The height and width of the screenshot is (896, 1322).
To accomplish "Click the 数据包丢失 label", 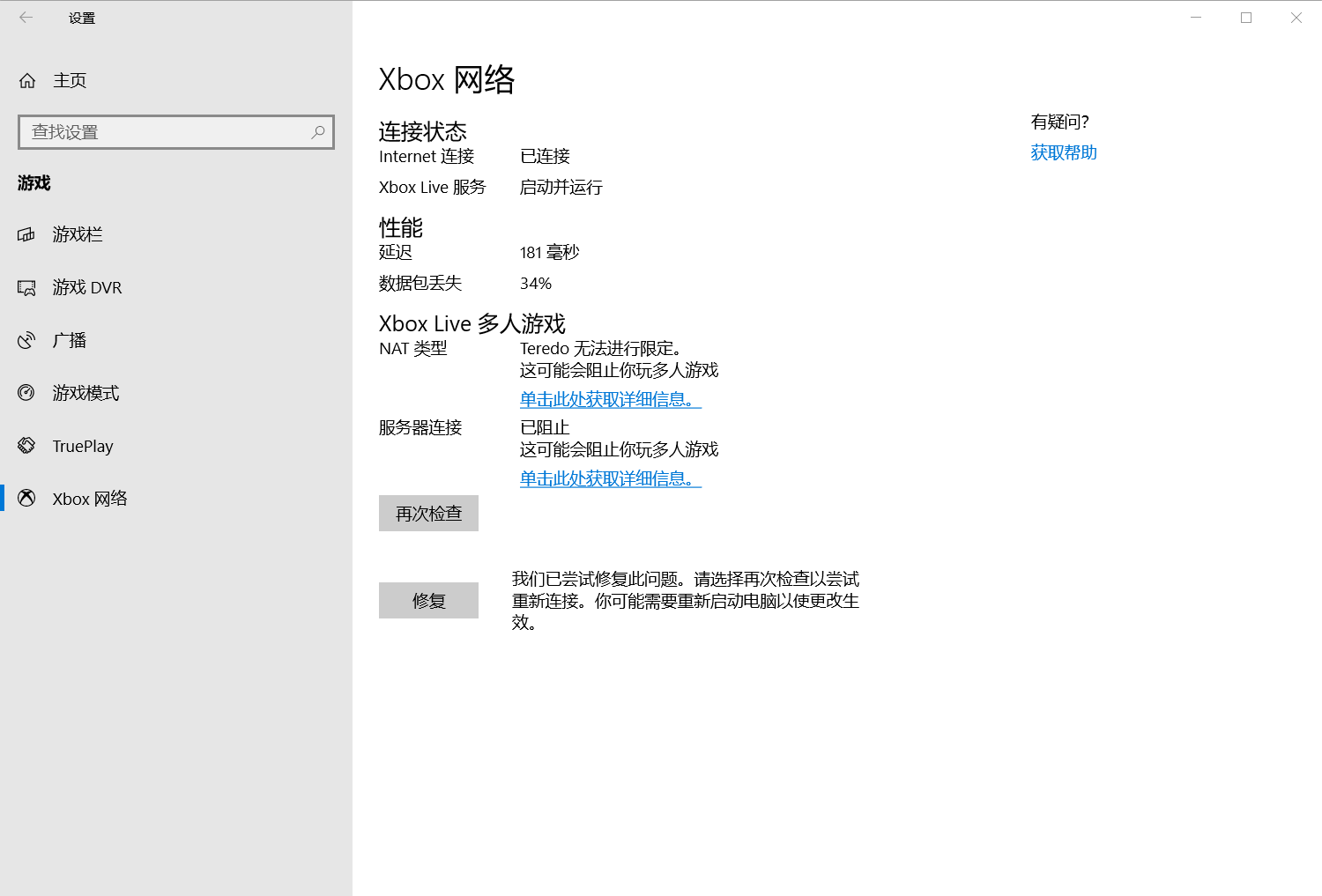I will (x=420, y=283).
